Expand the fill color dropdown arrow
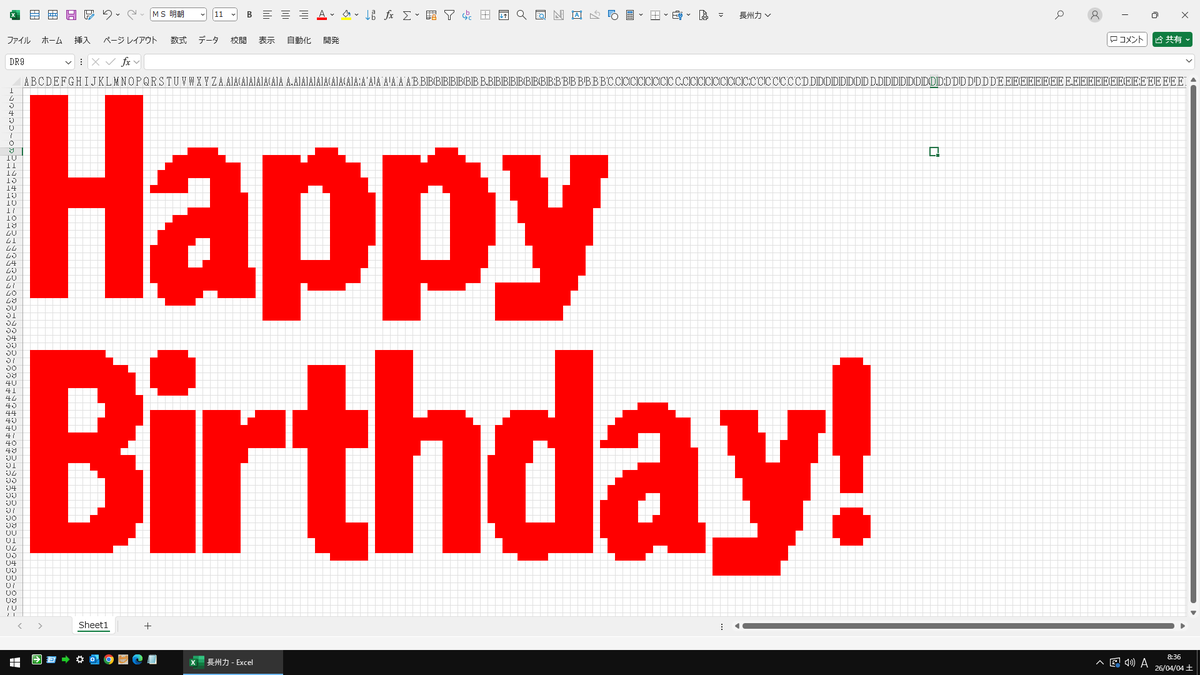 [x=357, y=15]
